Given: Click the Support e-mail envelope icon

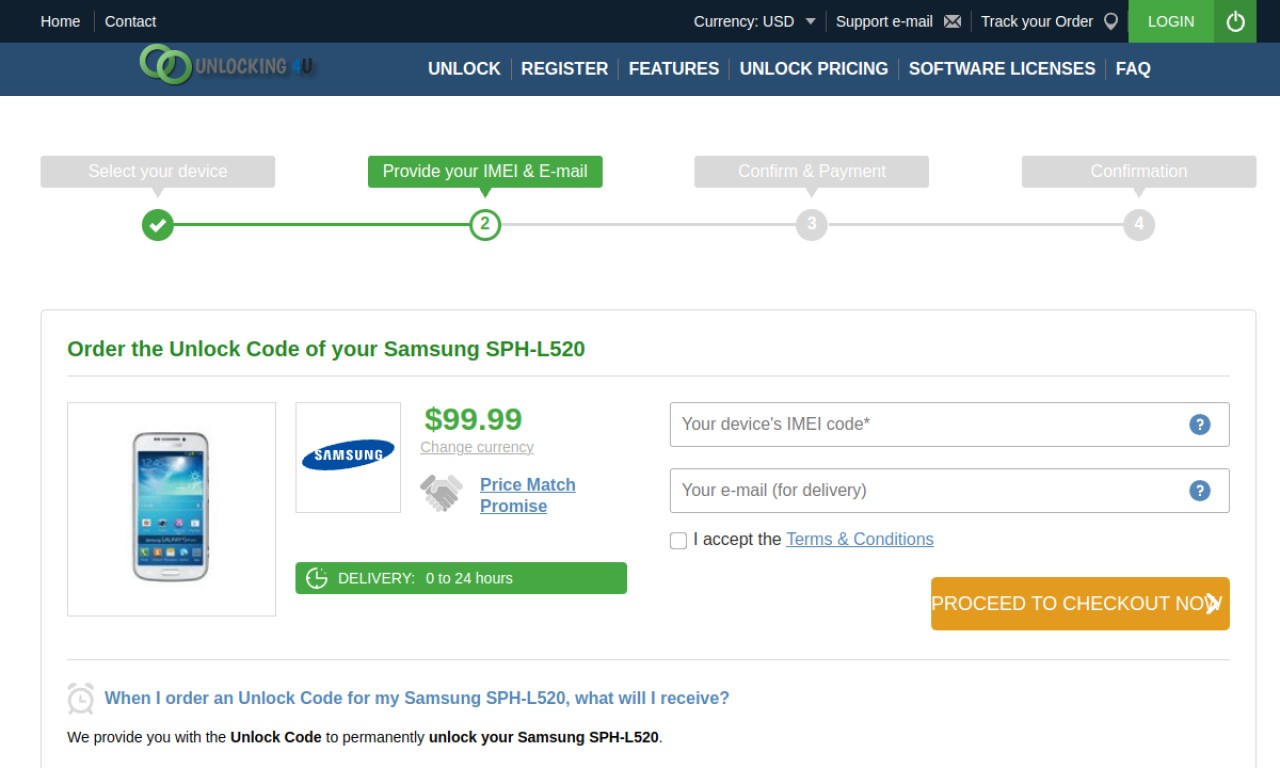Looking at the screenshot, I should pos(952,21).
